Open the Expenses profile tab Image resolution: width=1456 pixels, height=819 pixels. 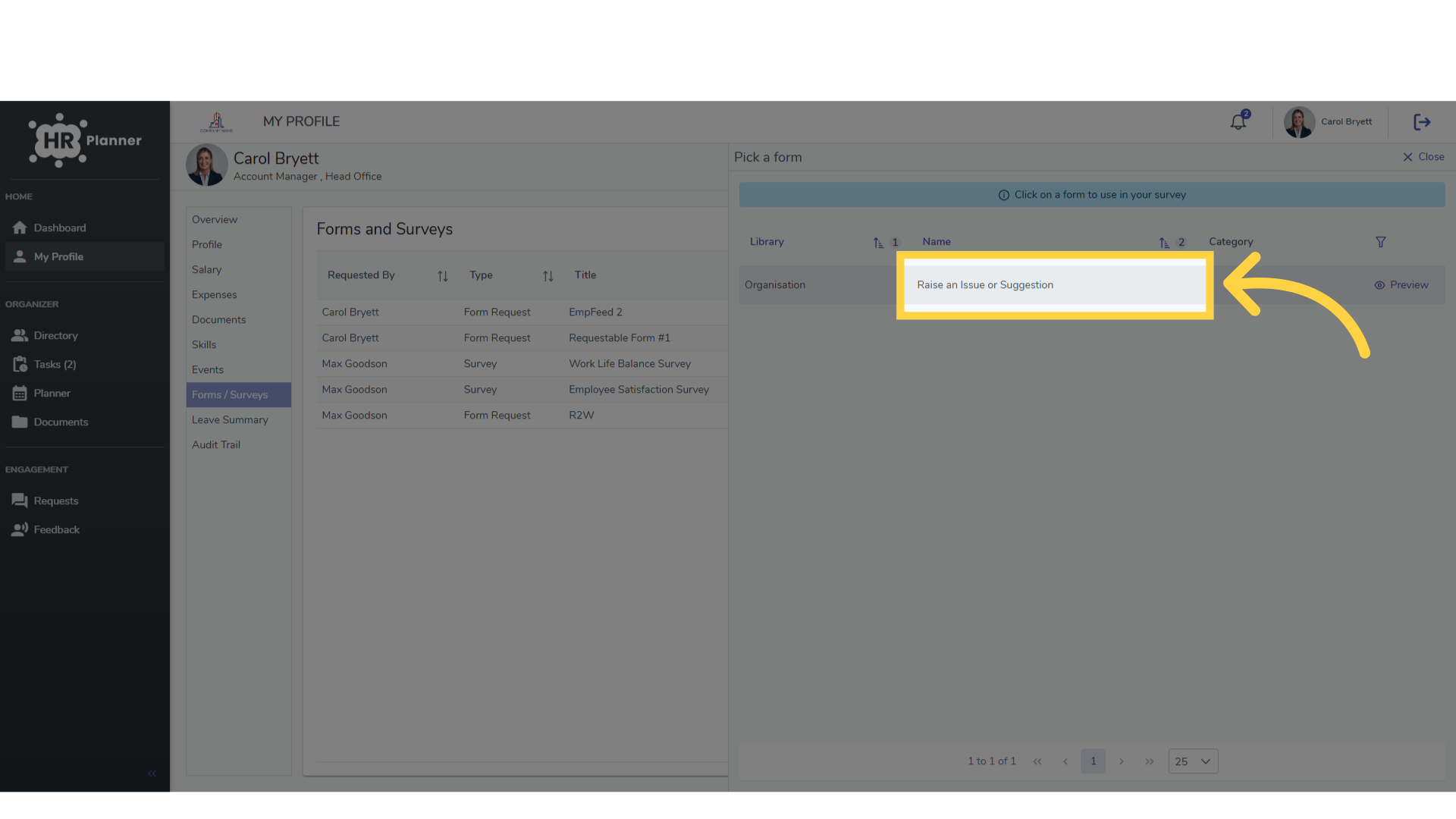click(239, 295)
